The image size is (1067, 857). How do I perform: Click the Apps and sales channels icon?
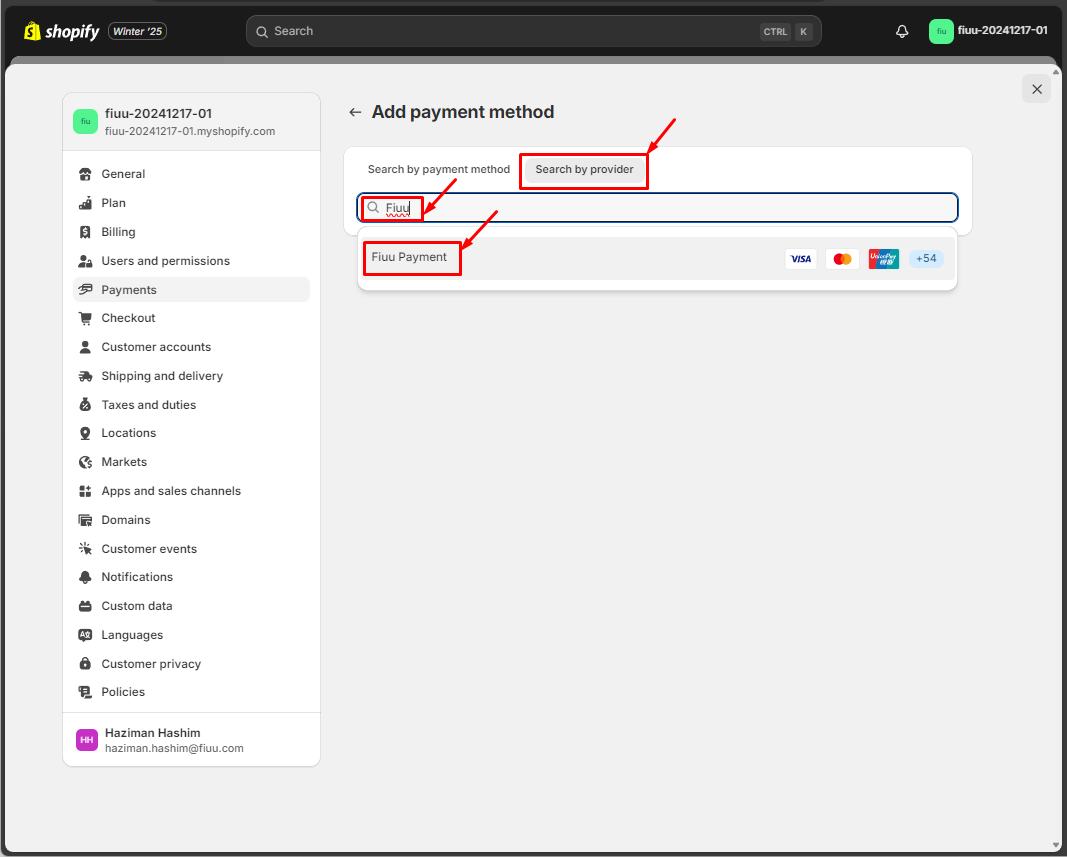(x=85, y=491)
